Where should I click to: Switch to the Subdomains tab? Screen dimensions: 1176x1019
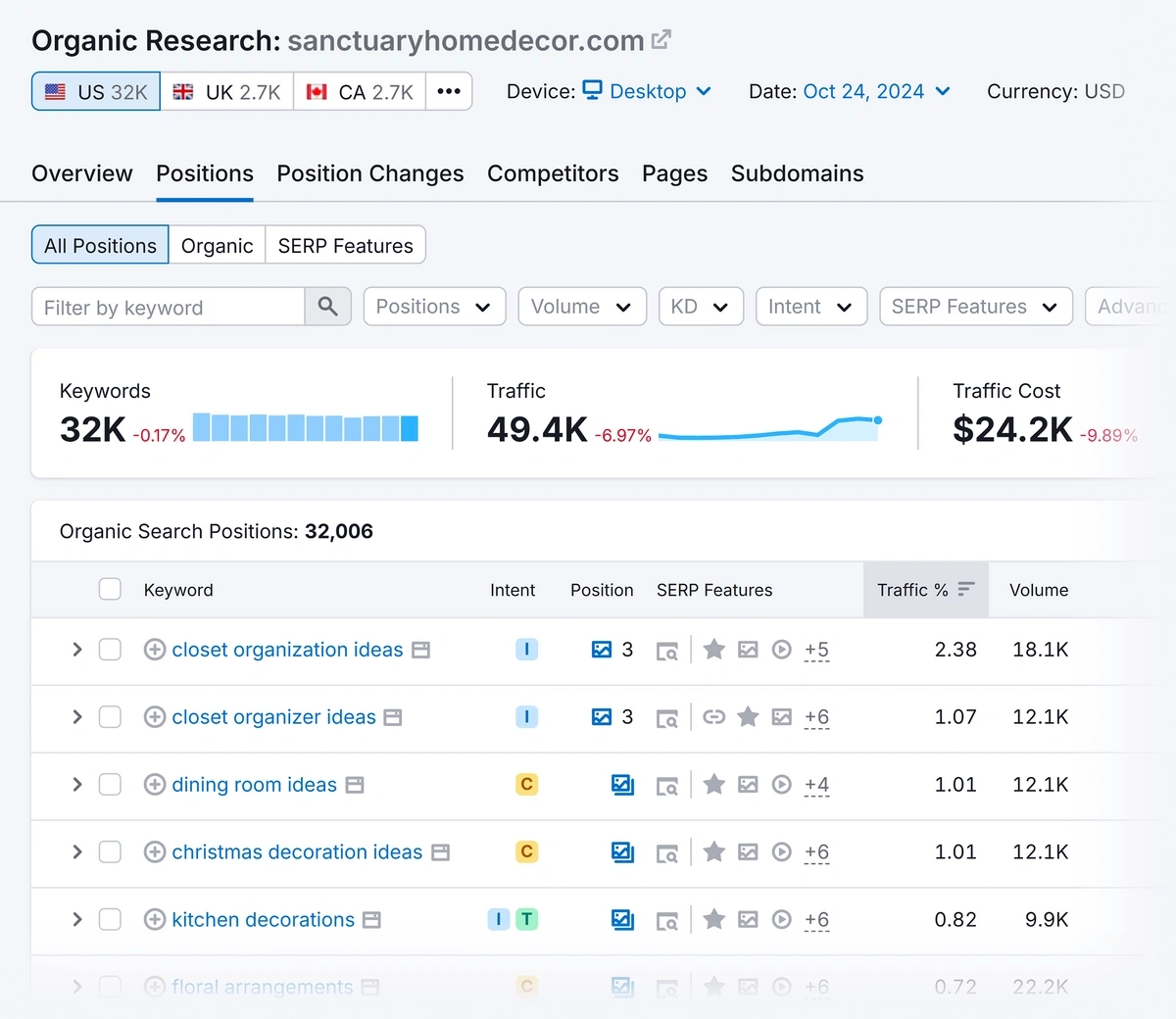click(x=798, y=173)
